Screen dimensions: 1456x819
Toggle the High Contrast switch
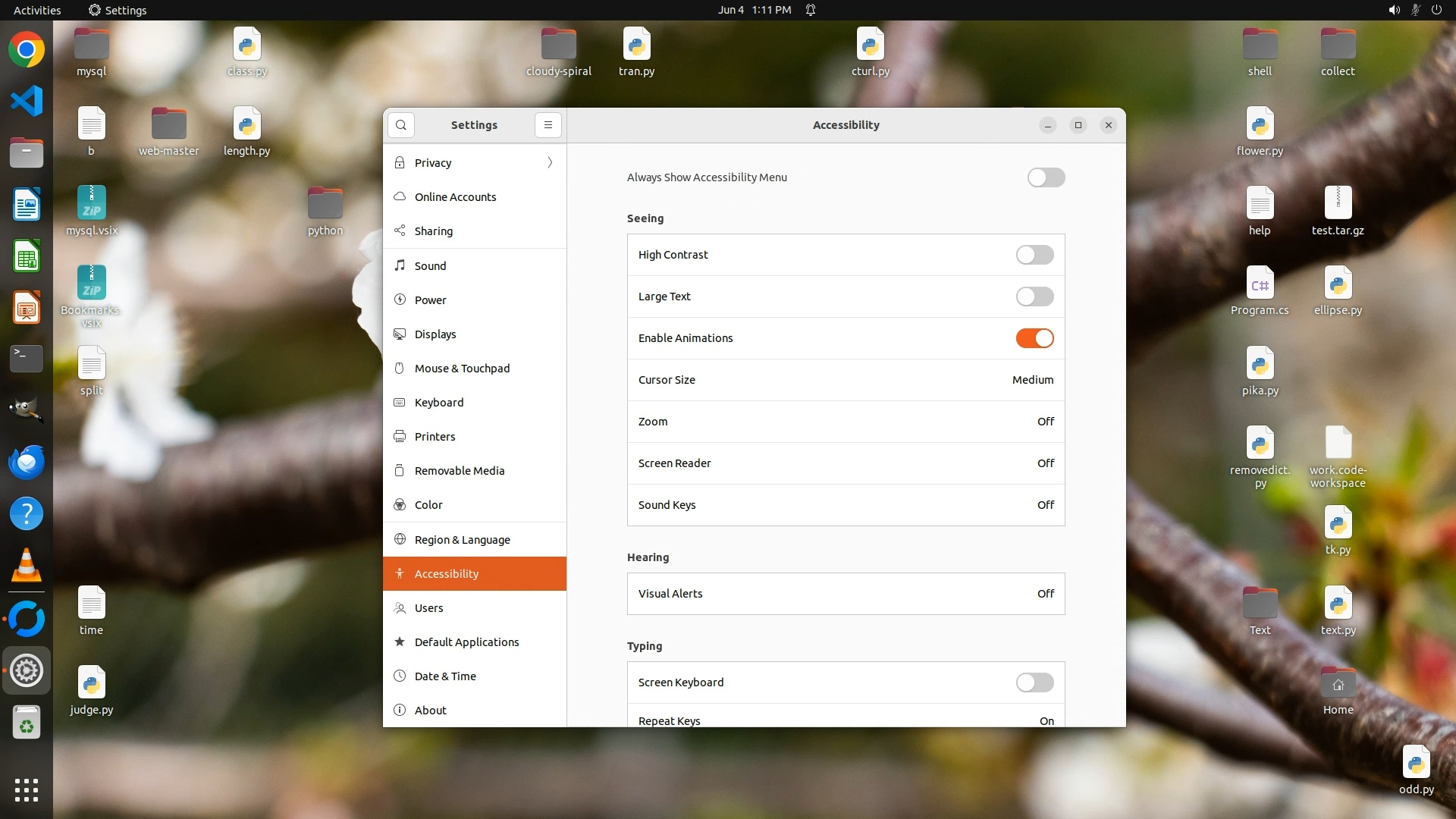click(1034, 255)
